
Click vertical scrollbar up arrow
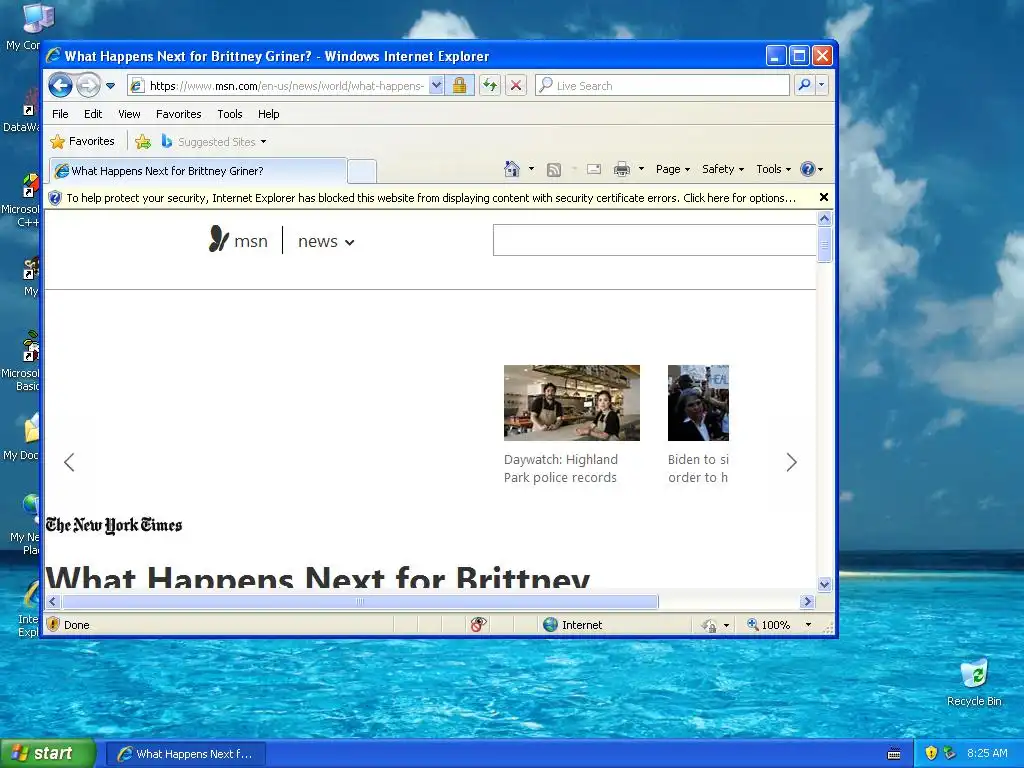(x=824, y=218)
